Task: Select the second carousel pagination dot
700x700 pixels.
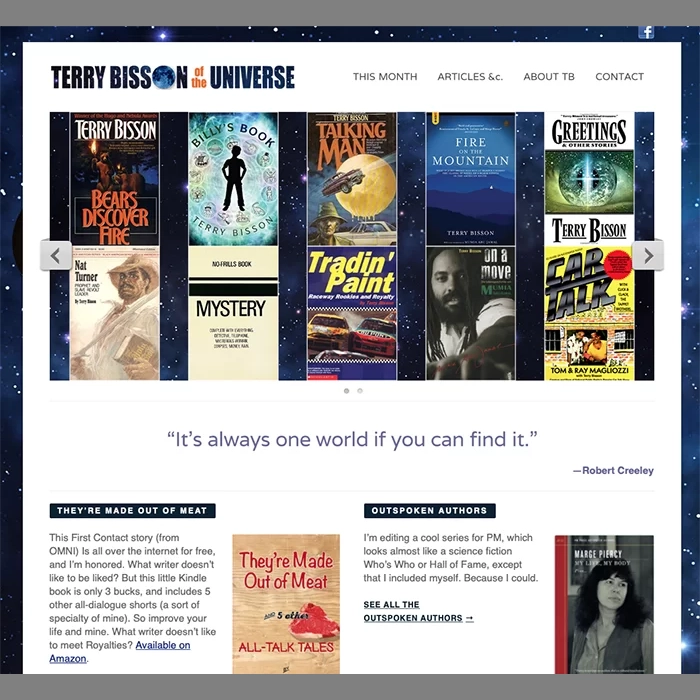Action: coord(360,391)
